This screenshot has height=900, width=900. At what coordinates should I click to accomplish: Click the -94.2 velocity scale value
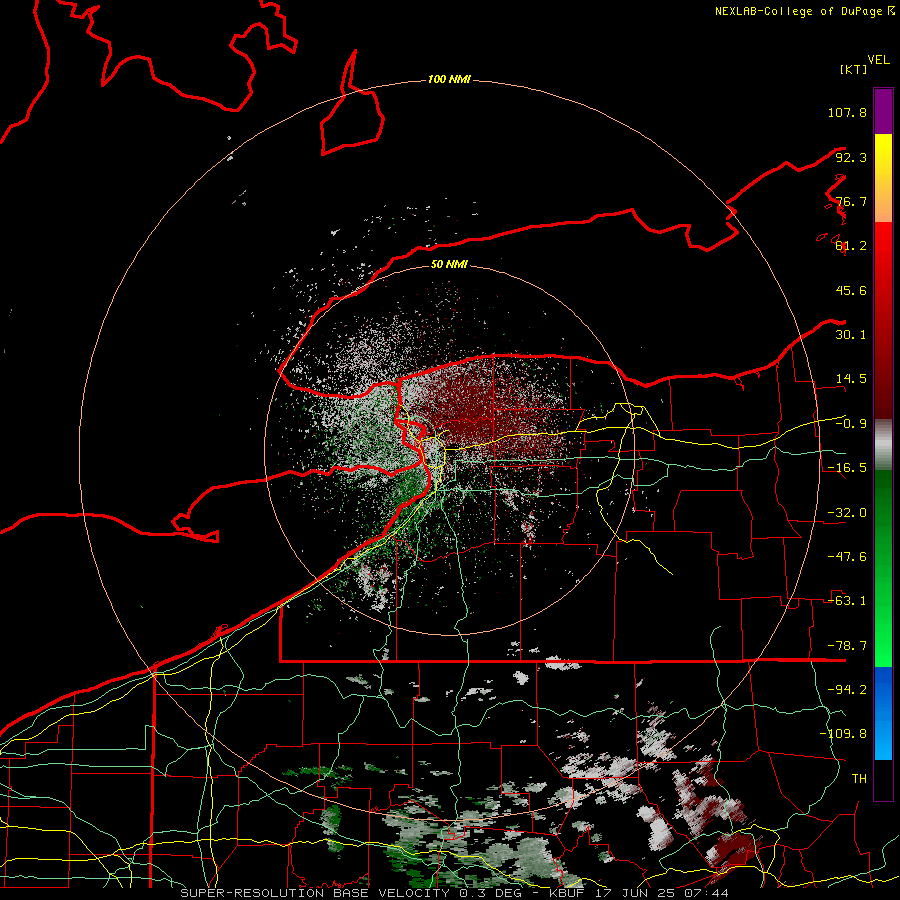(847, 690)
